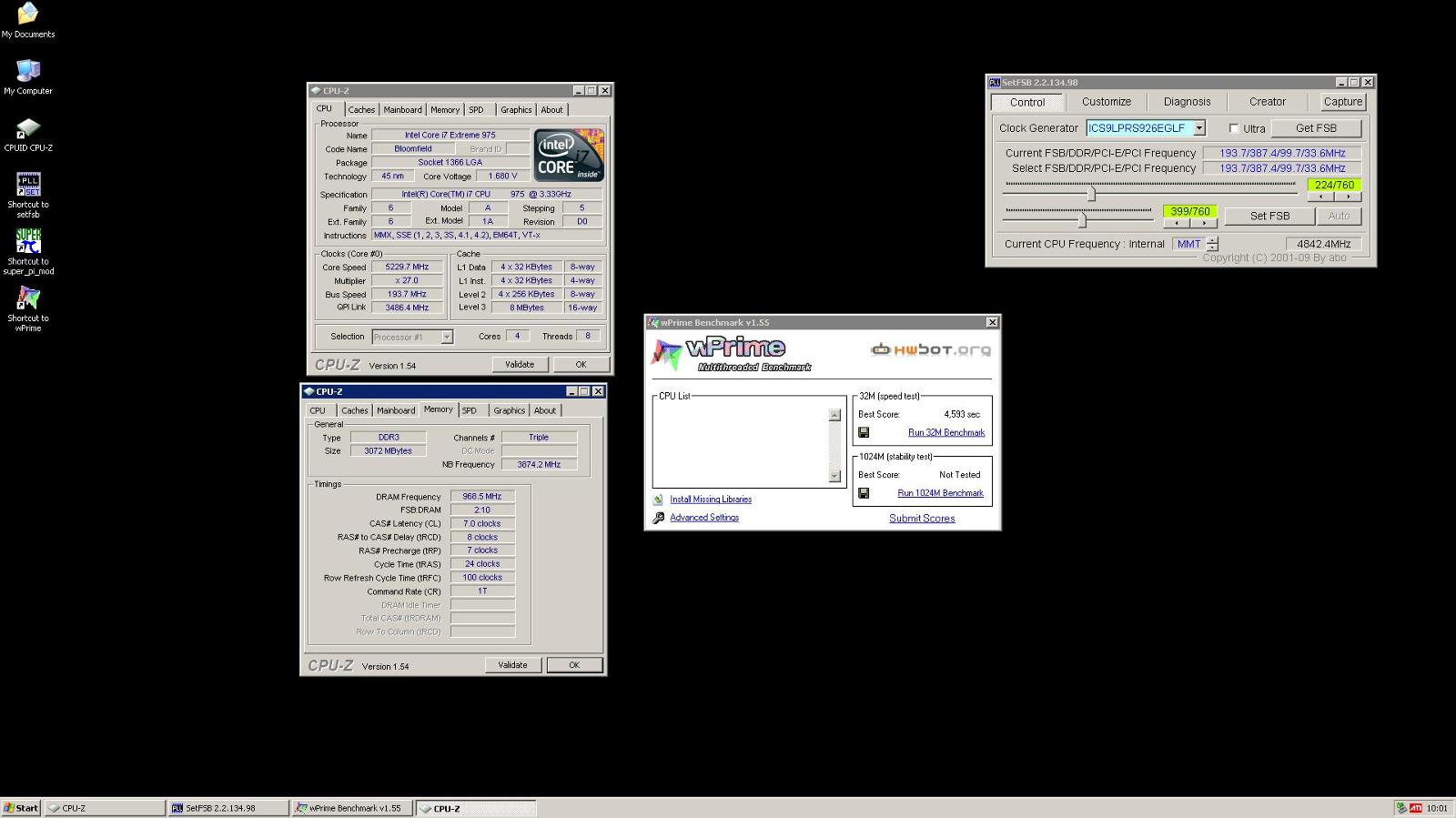Click the Set FSB button
Viewport: 1456px width, 818px height.
pyautogui.click(x=1269, y=216)
